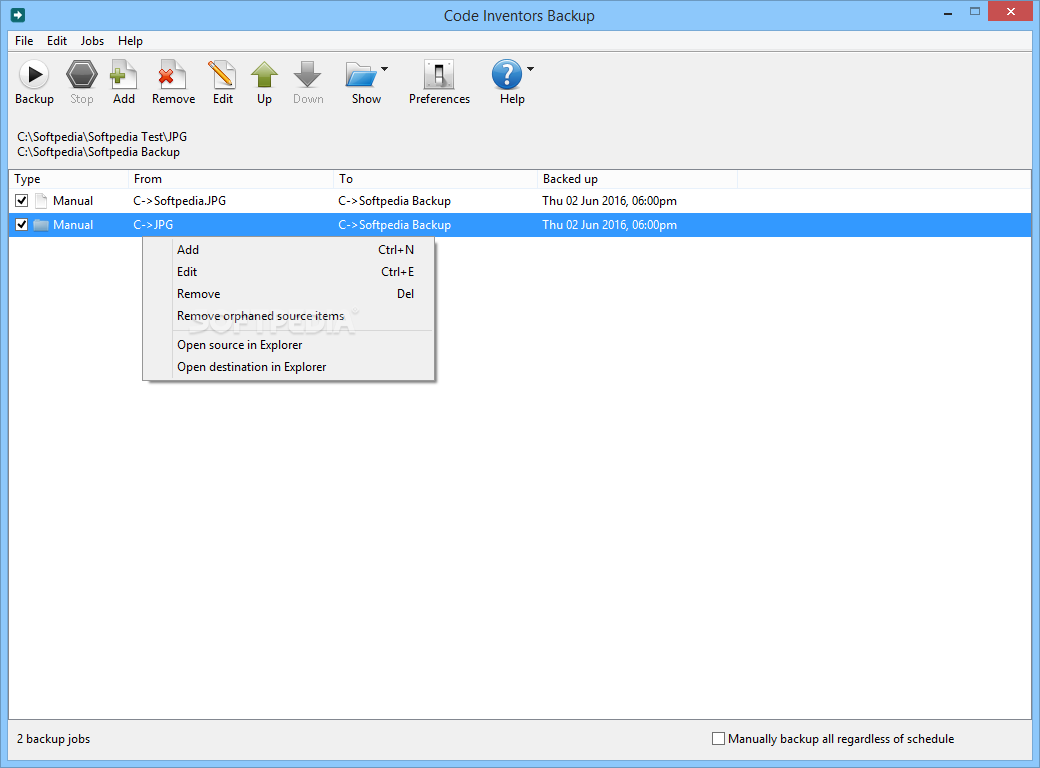The width and height of the screenshot is (1040, 768).
Task: Choose Add in the context menu
Action: click(289, 249)
